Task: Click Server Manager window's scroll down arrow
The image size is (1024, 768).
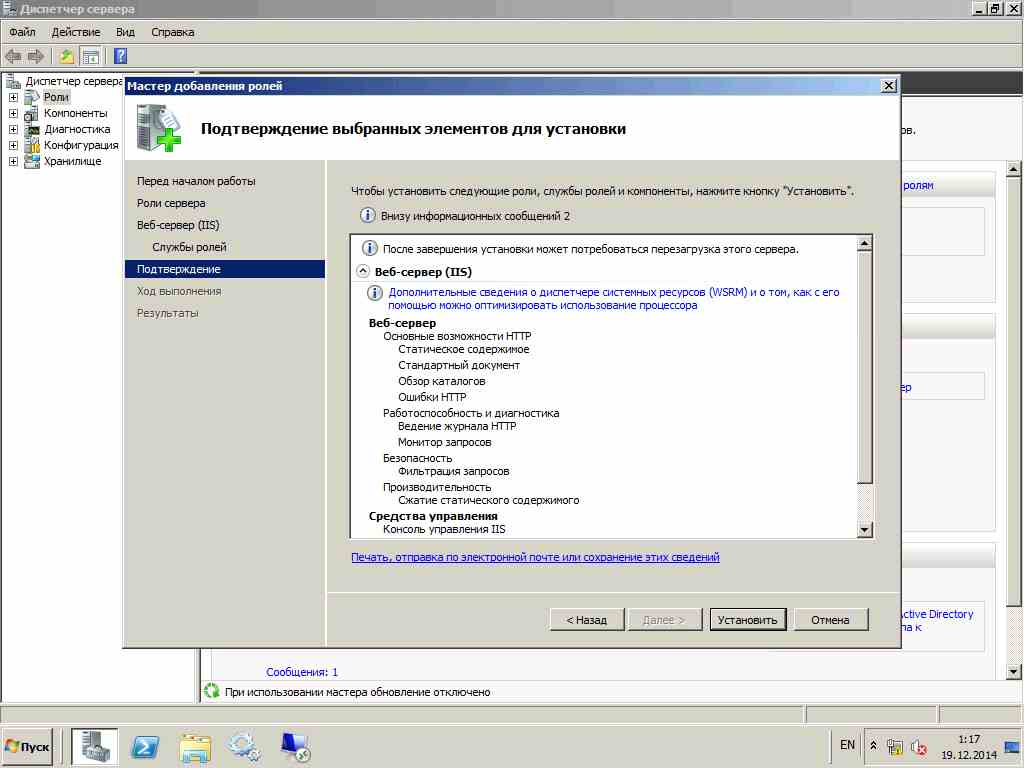Action: pyautogui.click(x=1013, y=671)
